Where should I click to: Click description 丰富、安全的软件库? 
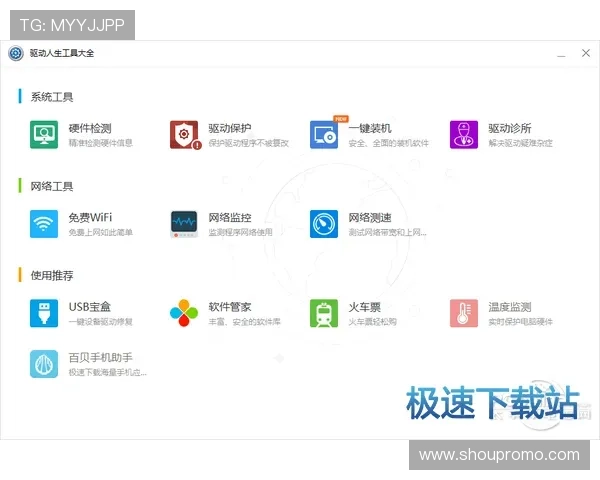coord(245,322)
